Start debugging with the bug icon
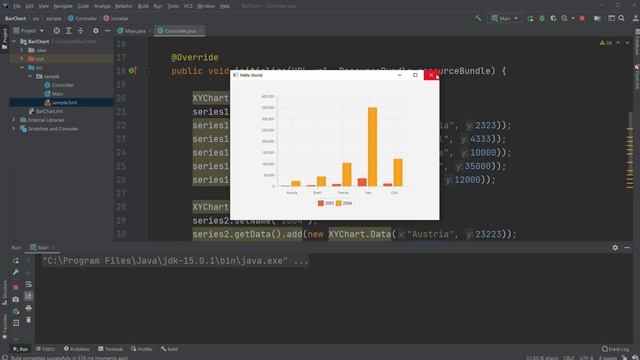This screenshot has height=360, width=640. pyautogui.click(x=542, y=18)
